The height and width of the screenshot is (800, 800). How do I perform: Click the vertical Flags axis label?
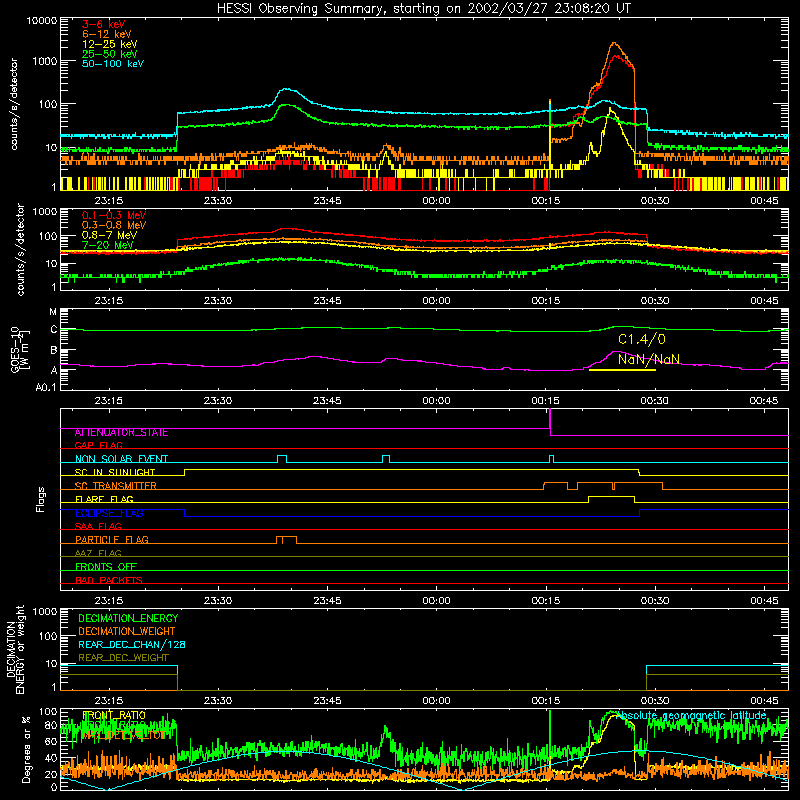40,499
